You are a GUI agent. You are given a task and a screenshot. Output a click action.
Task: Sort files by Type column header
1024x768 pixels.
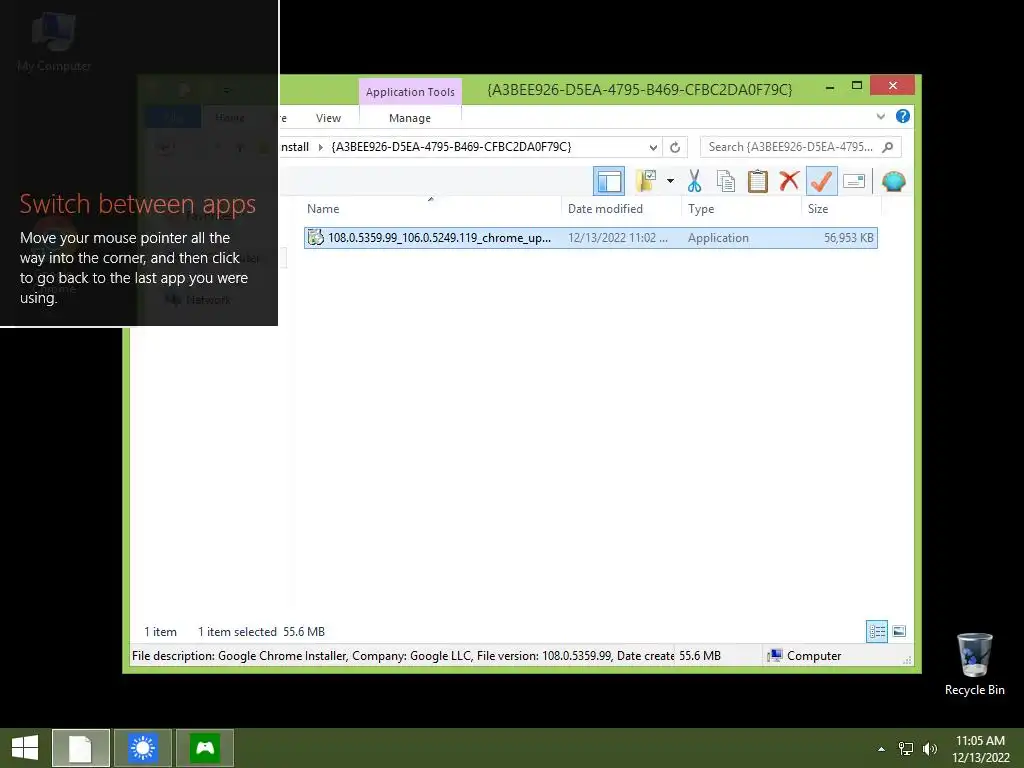(x=701, y=209)
